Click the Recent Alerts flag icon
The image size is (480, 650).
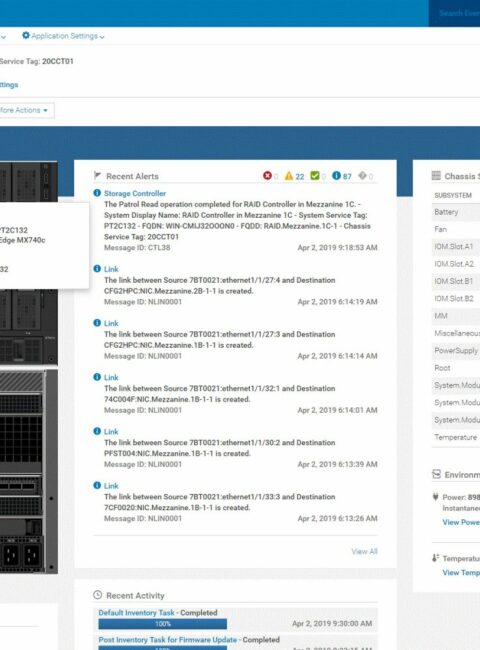pyautogui.click(x=98, y=176)
